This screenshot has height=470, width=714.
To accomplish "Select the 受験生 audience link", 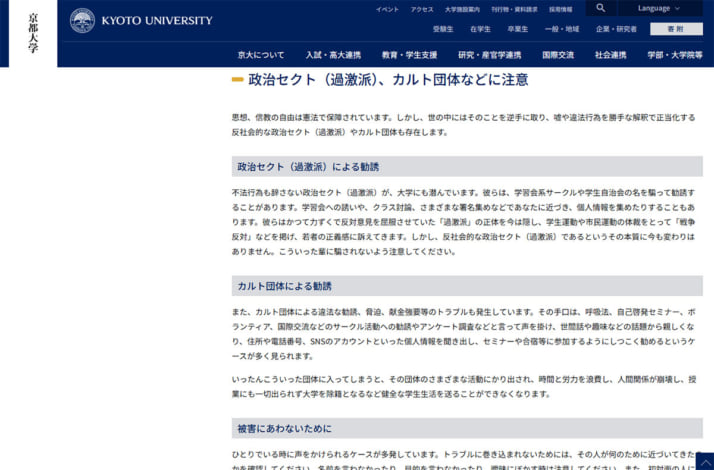I will [443, 29].
